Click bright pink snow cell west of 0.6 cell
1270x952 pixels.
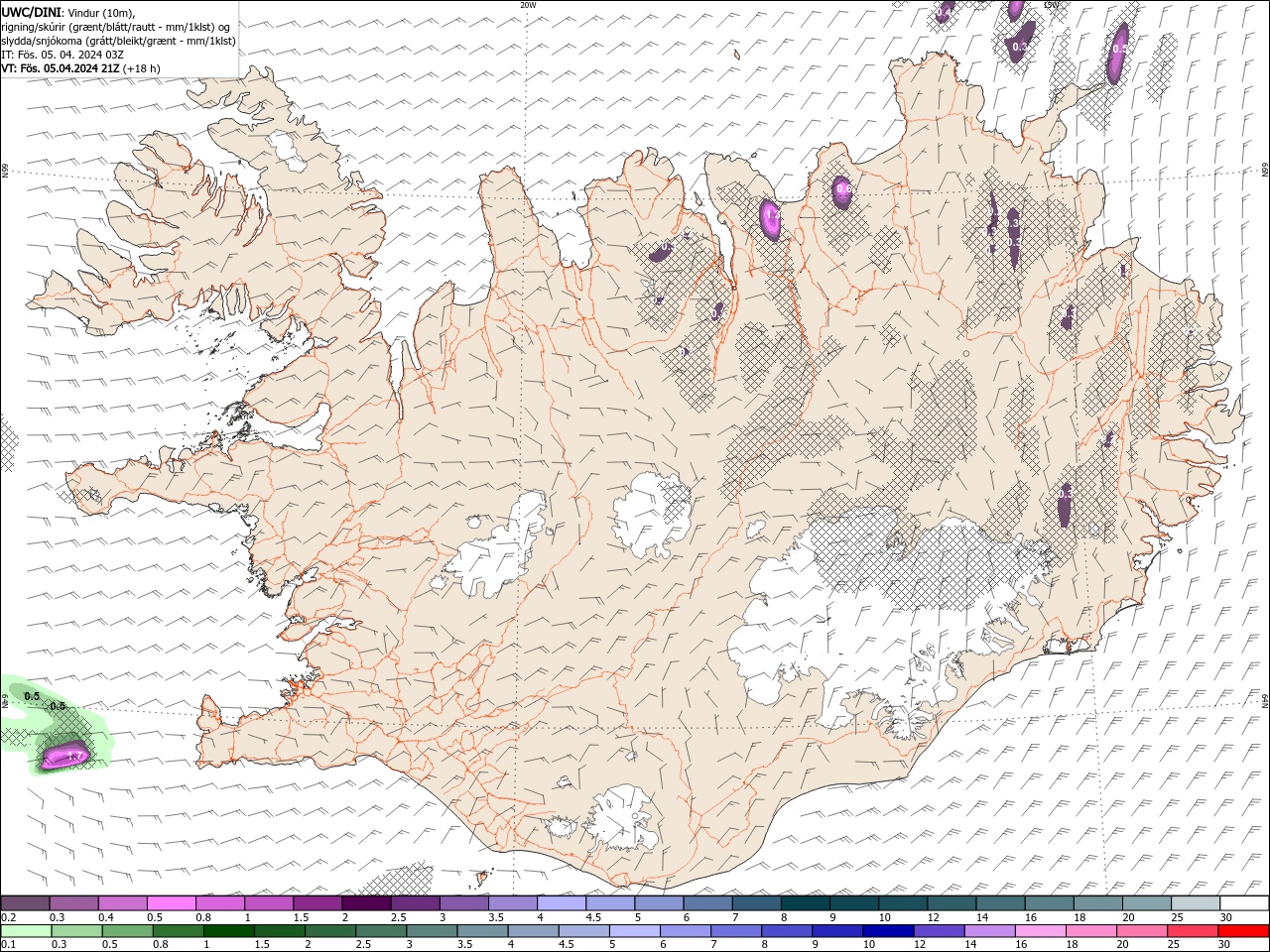click(771, 218)
